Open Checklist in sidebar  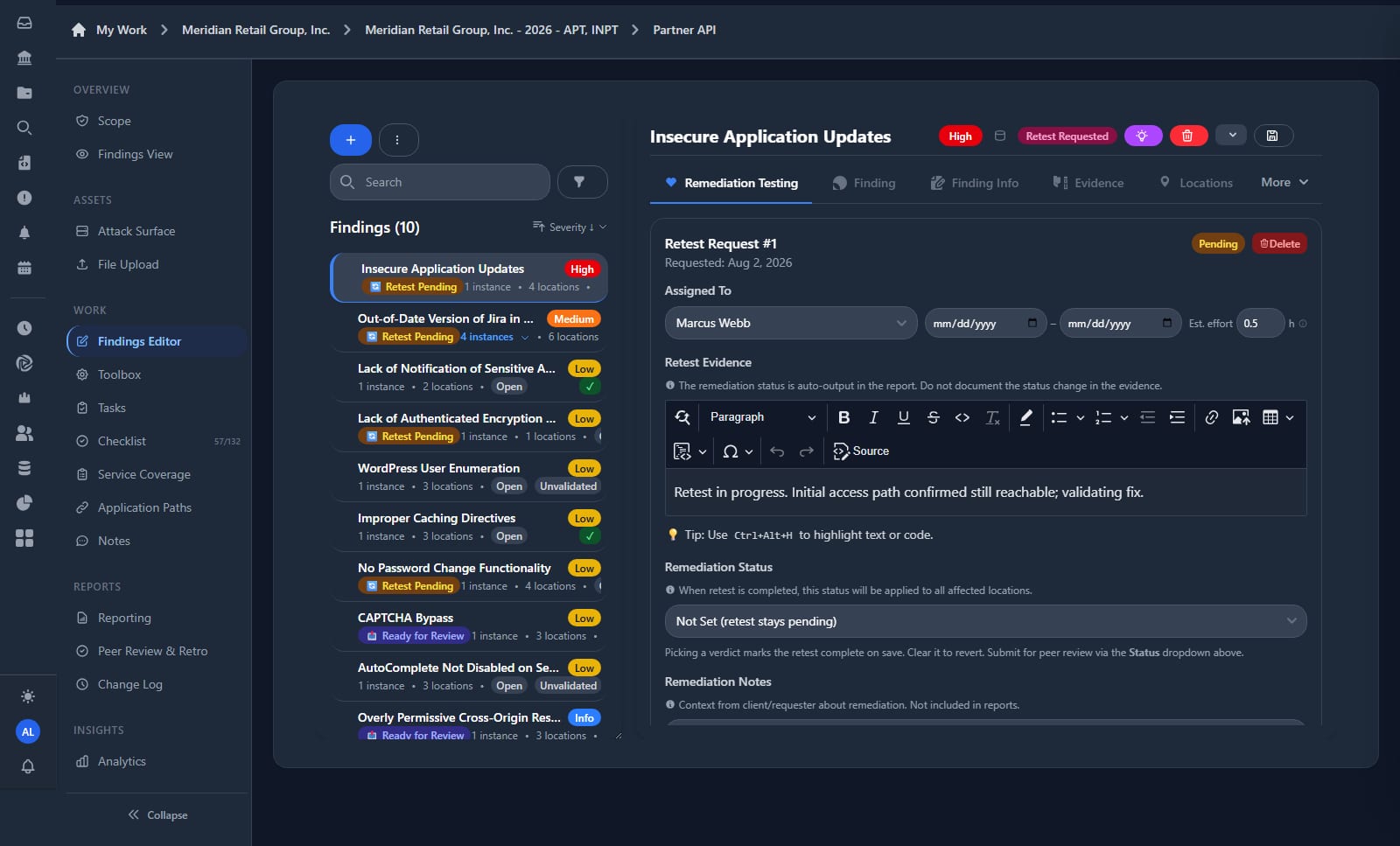coord(157,441)
